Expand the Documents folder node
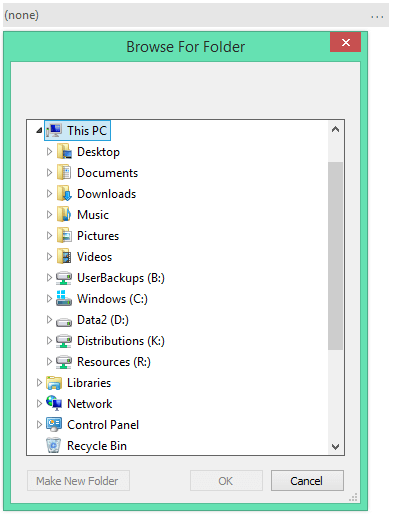The width and height of the screenshot is (393, 514). (x=49, y=173)
